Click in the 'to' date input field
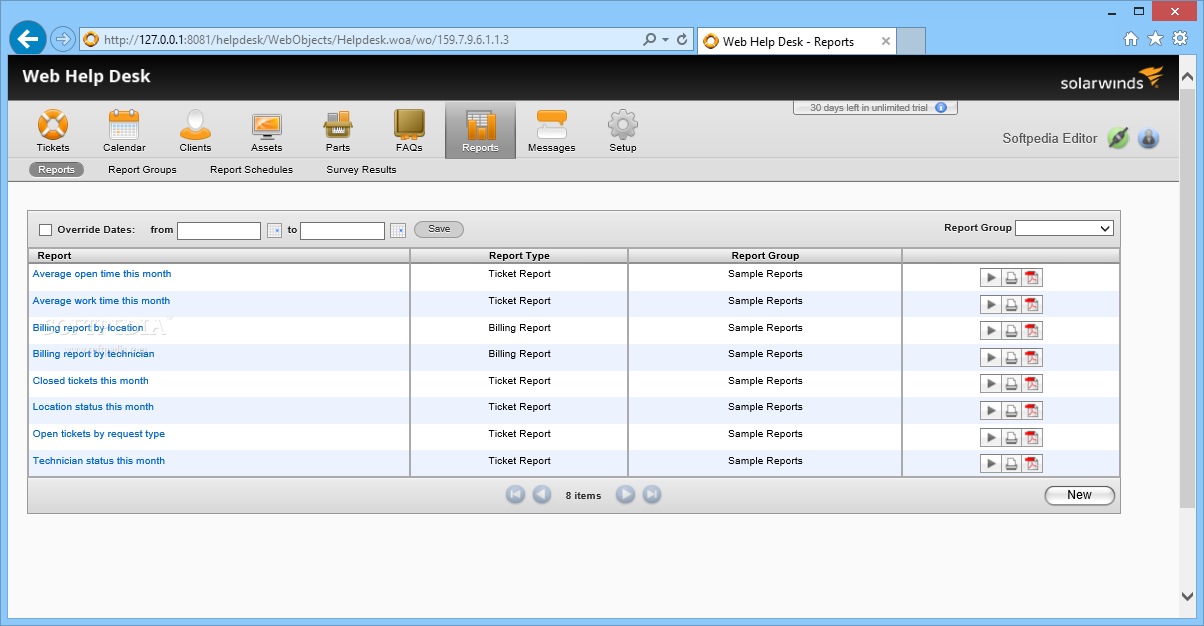Screen dimensions: 1204x626 342,230
